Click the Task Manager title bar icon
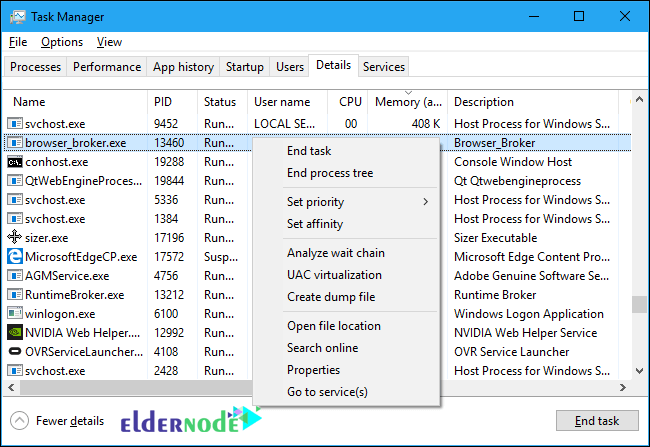 (x=17, y=17)
